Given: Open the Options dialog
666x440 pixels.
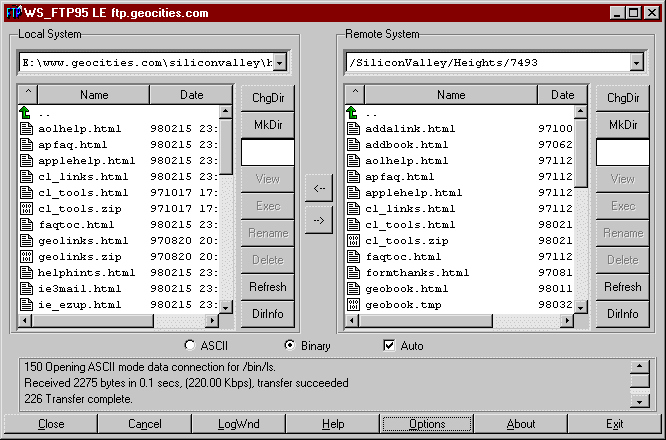Looking at the screenshot, I should coord(427,424).
